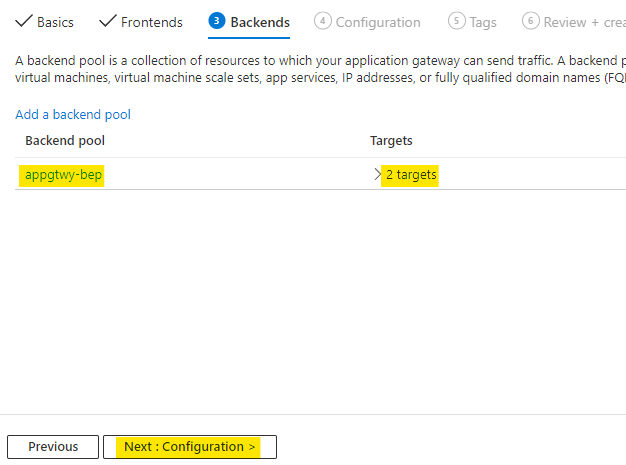Viewport: 626px width, 465px height.
Task: Click the step 5 circle icon
Action: (x=456, y=21)
